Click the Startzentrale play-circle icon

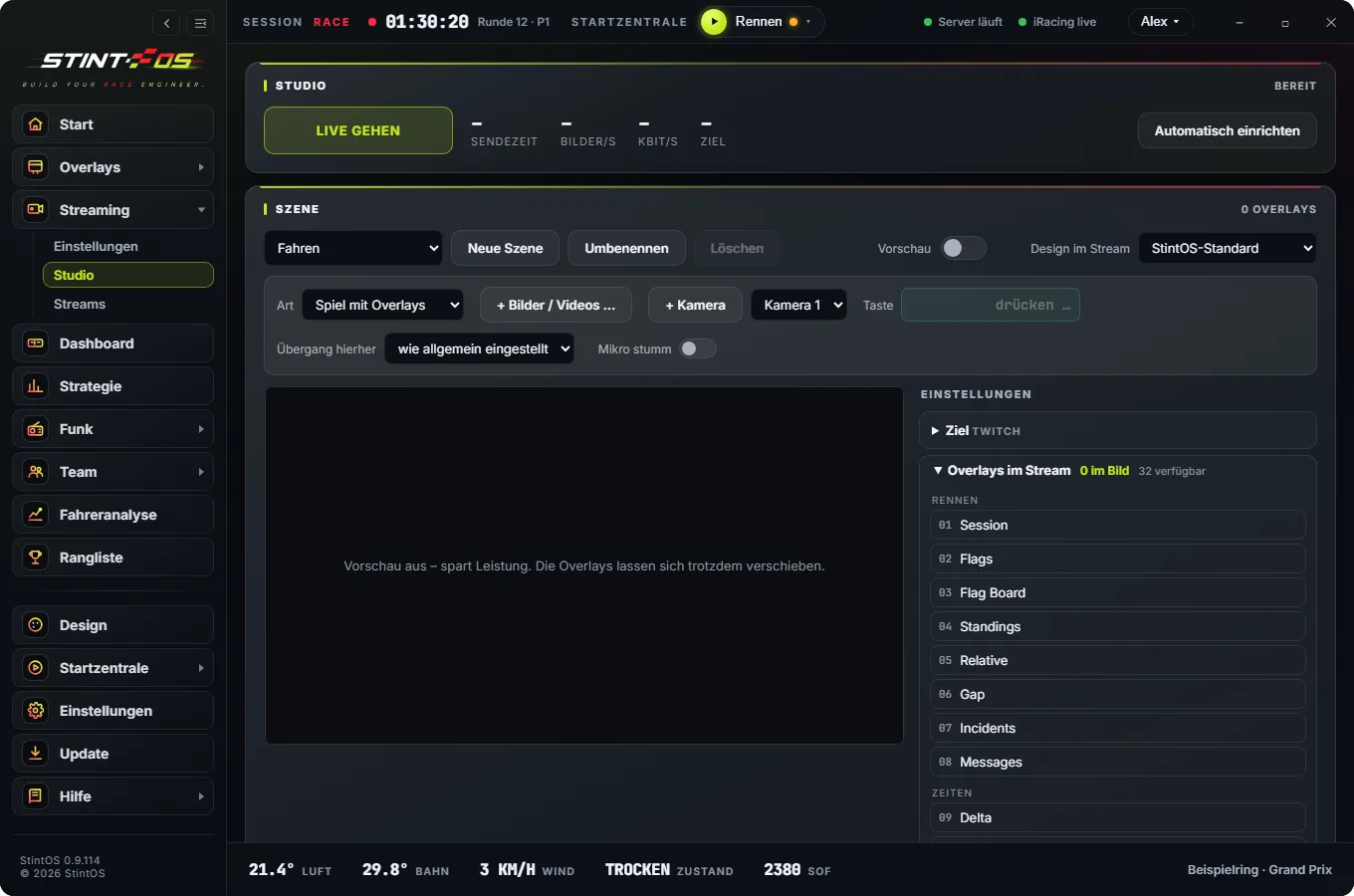(x=36, y=668)
